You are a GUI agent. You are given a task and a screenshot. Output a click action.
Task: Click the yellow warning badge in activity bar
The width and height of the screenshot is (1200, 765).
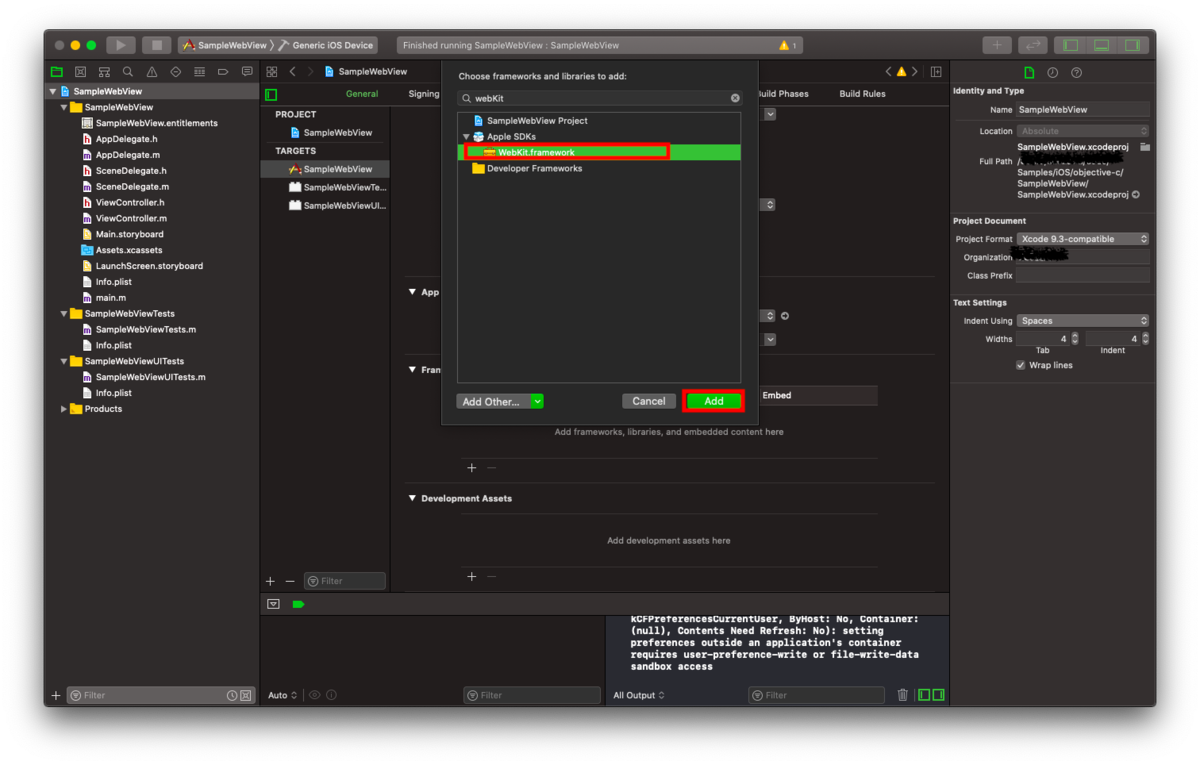click(787, 45)
